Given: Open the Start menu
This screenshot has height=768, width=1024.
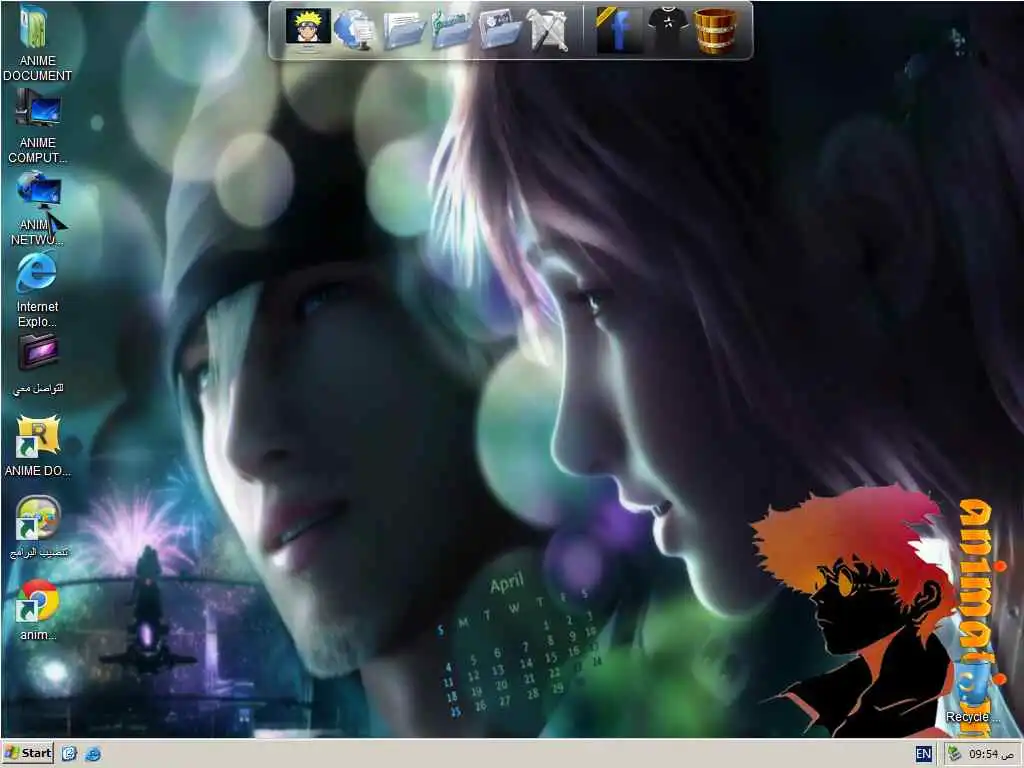Looking at the screenshot, I should click(x=28, y=753).
